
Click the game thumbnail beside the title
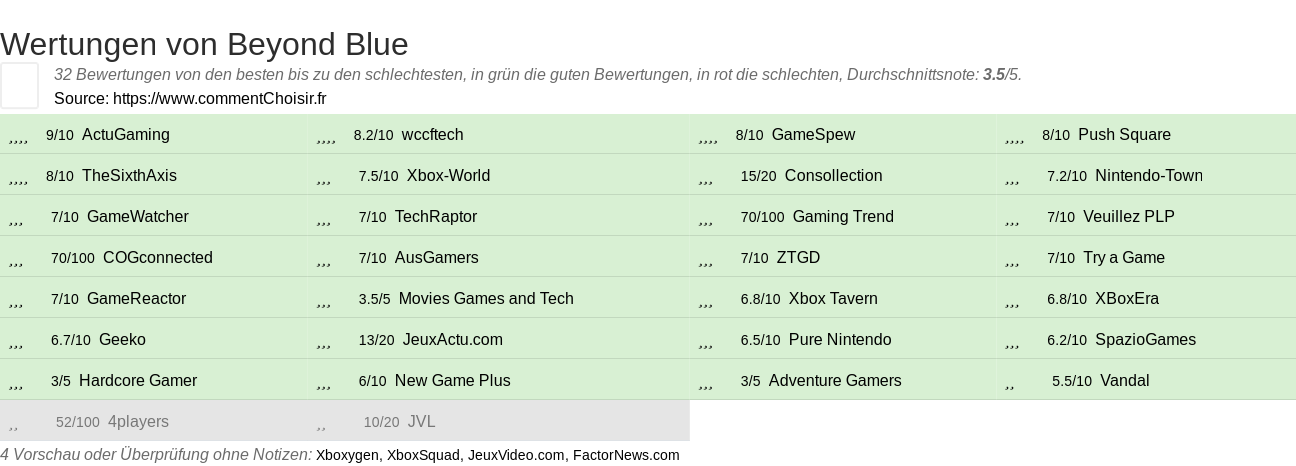pos(19,85)
